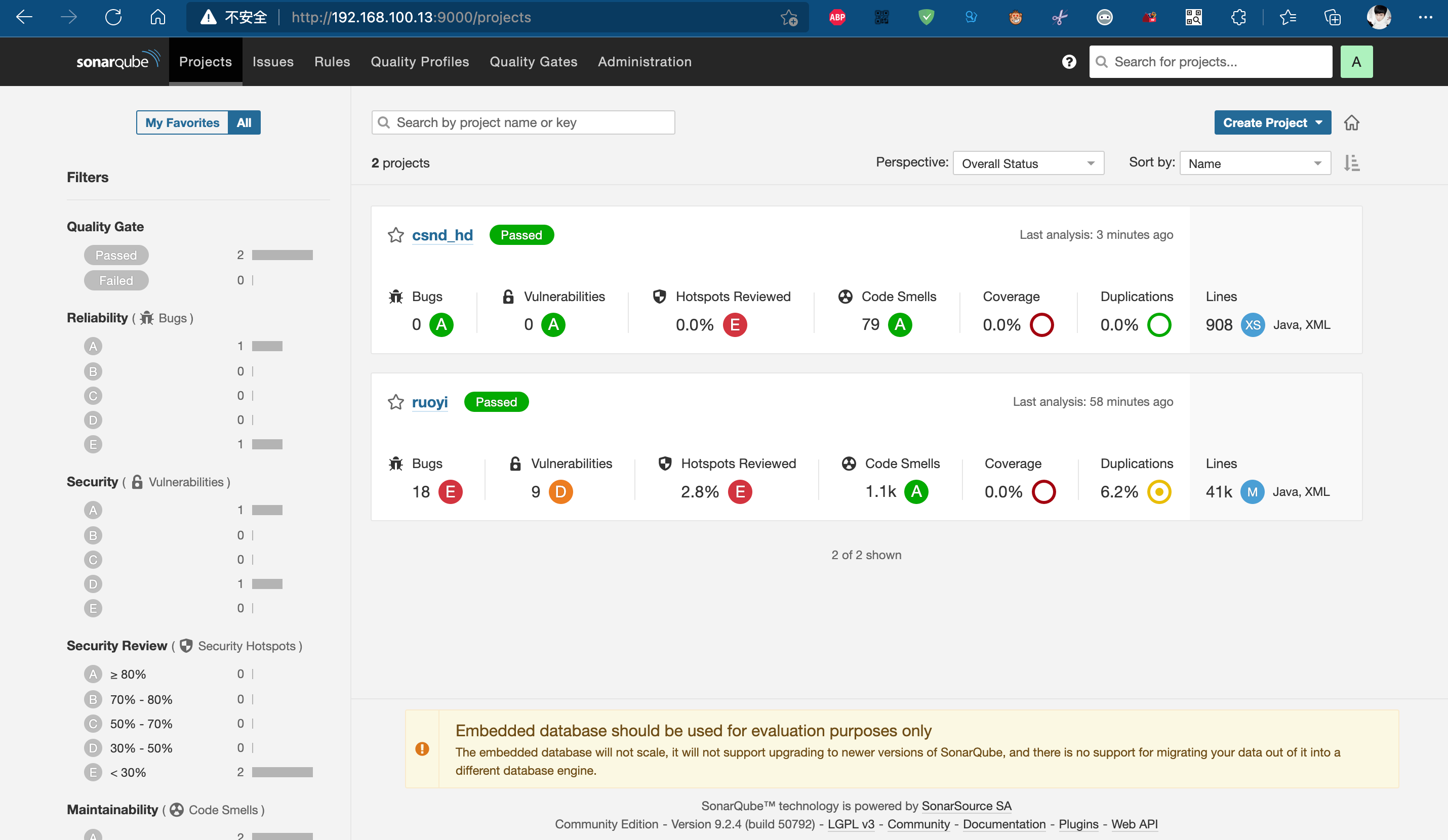Click the SonarQube logo
1448x840 pixels.
pos(118,60)
